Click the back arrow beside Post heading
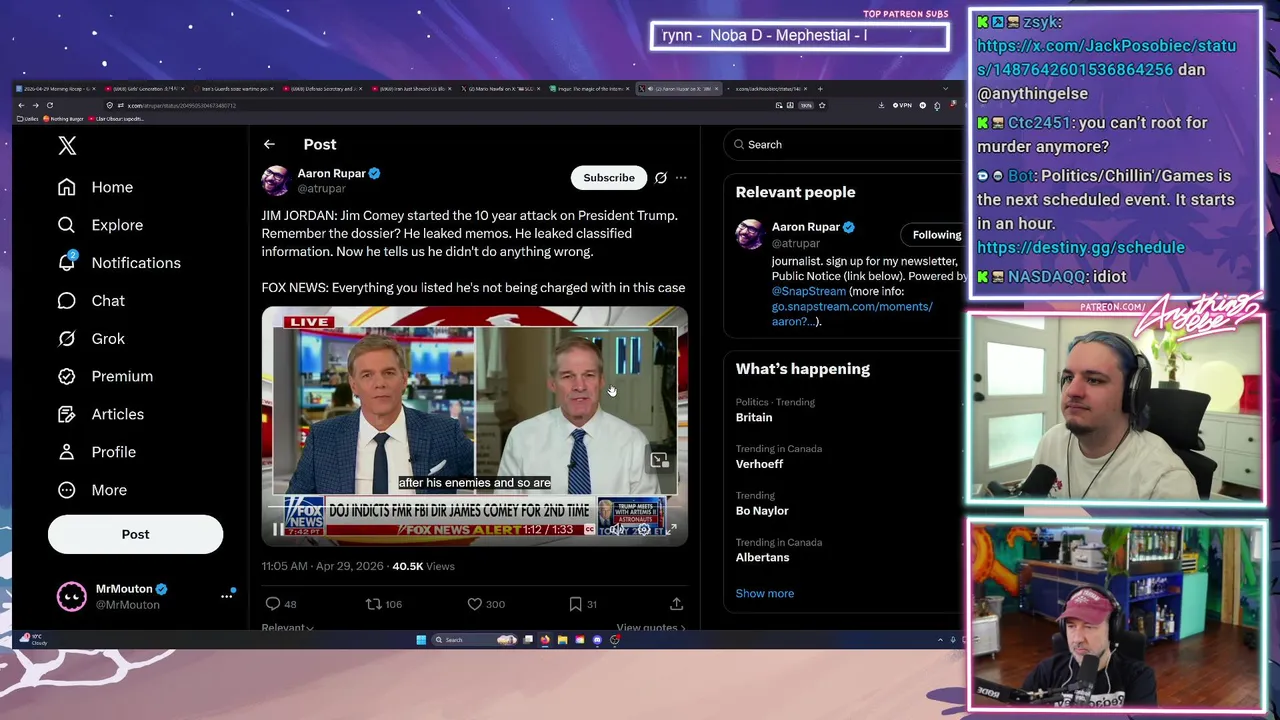 point(269,145)
